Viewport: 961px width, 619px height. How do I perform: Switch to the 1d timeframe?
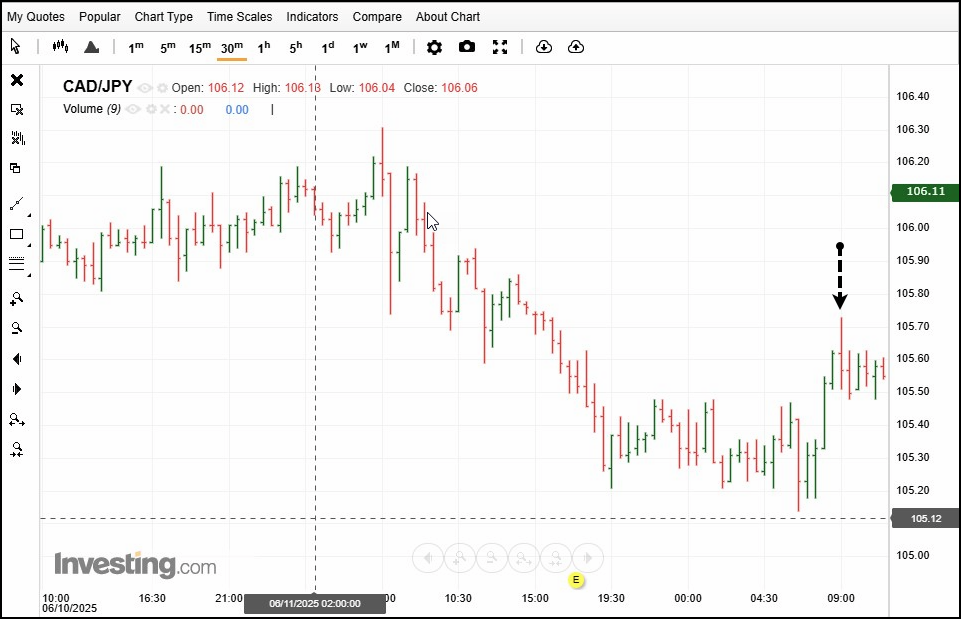coord(328,47)
